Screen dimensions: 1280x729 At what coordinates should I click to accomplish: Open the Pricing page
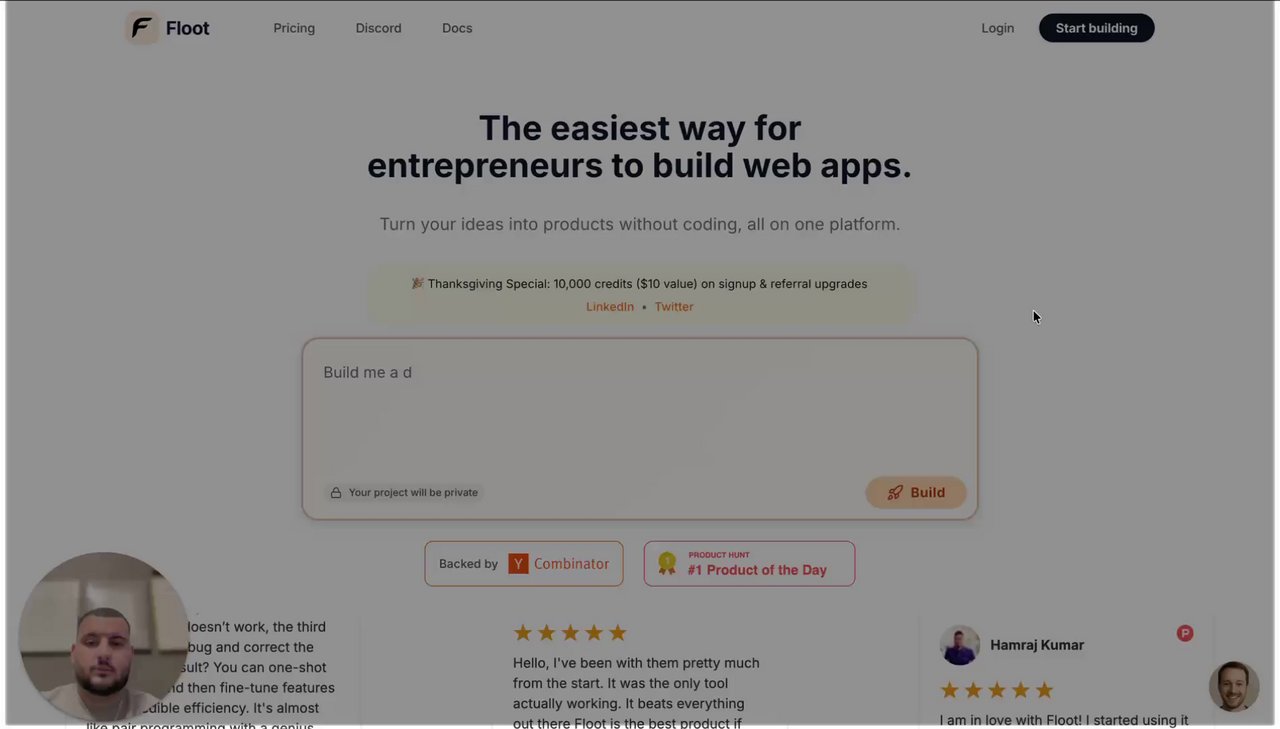click(294, 28)
